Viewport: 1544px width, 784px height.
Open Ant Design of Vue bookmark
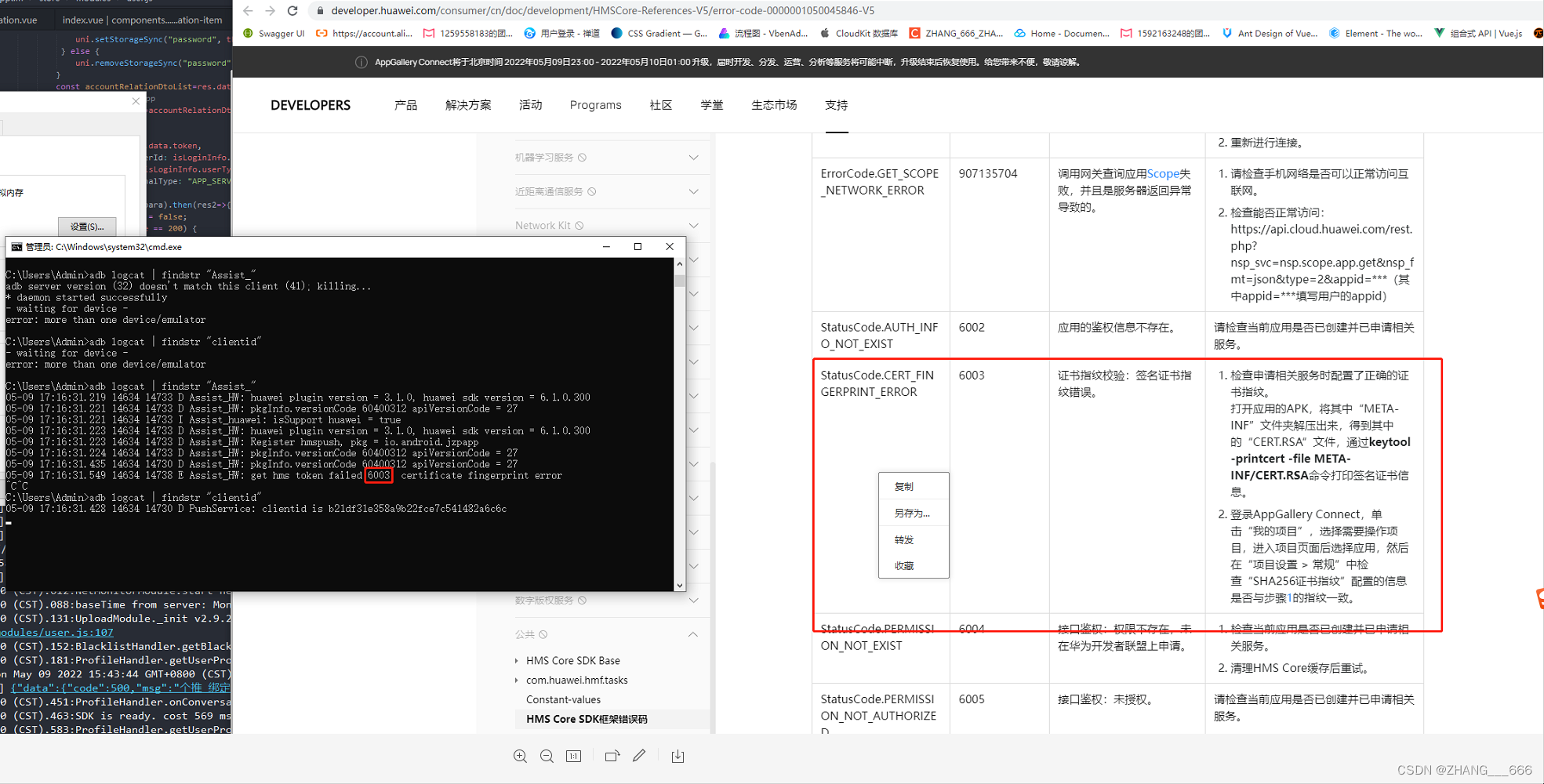coord(1270,34)
